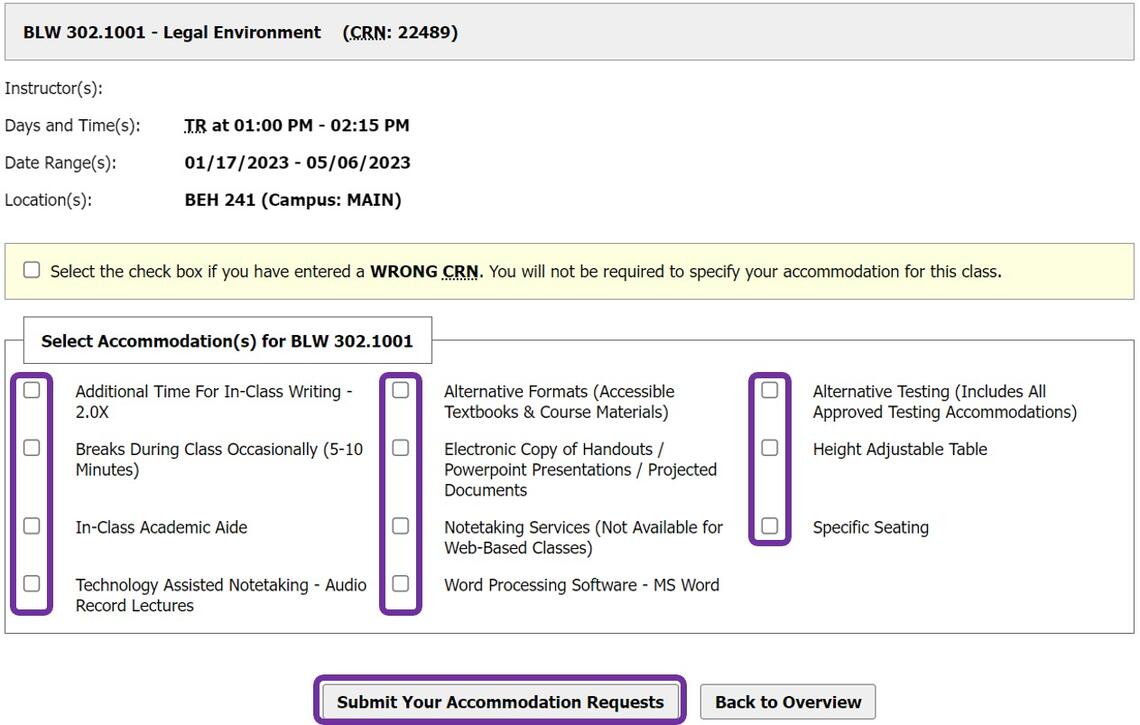This screenshot has height=725, width=1140.
Task: Submit Your Accommodation Requests
Action: click(499, 701)
